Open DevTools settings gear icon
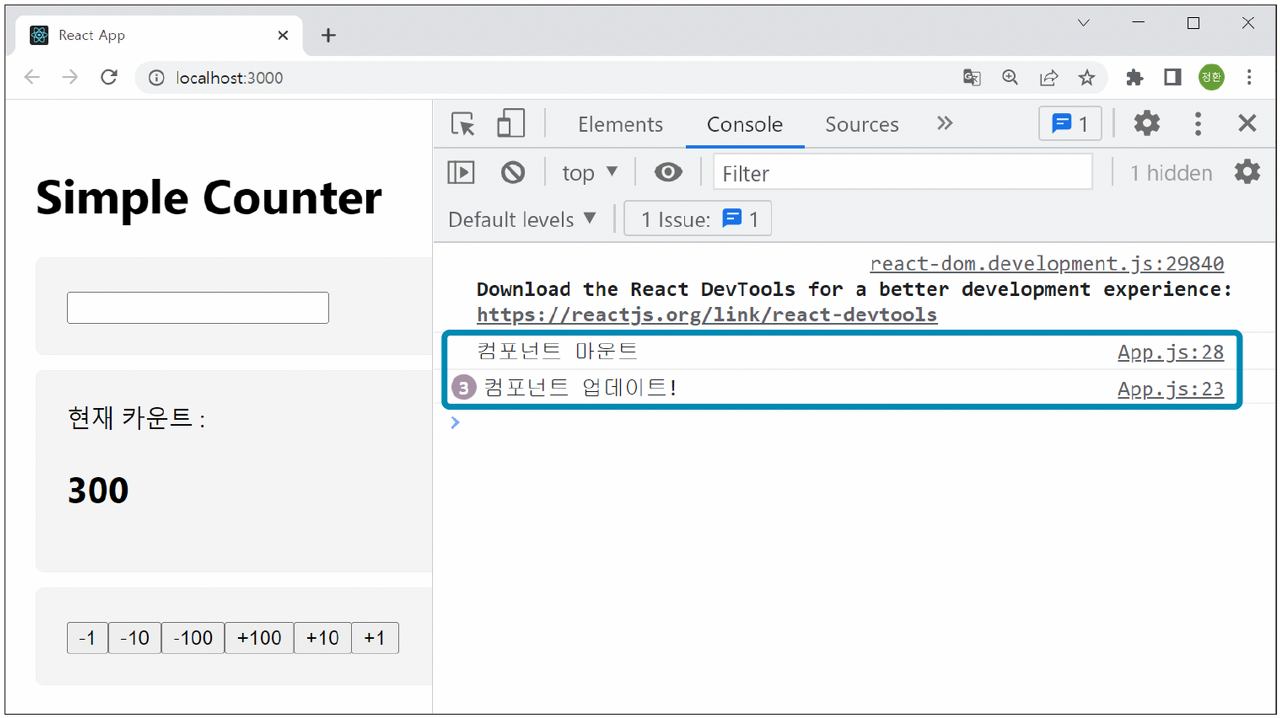The image size is (1280, 718). click(1147, 124)
